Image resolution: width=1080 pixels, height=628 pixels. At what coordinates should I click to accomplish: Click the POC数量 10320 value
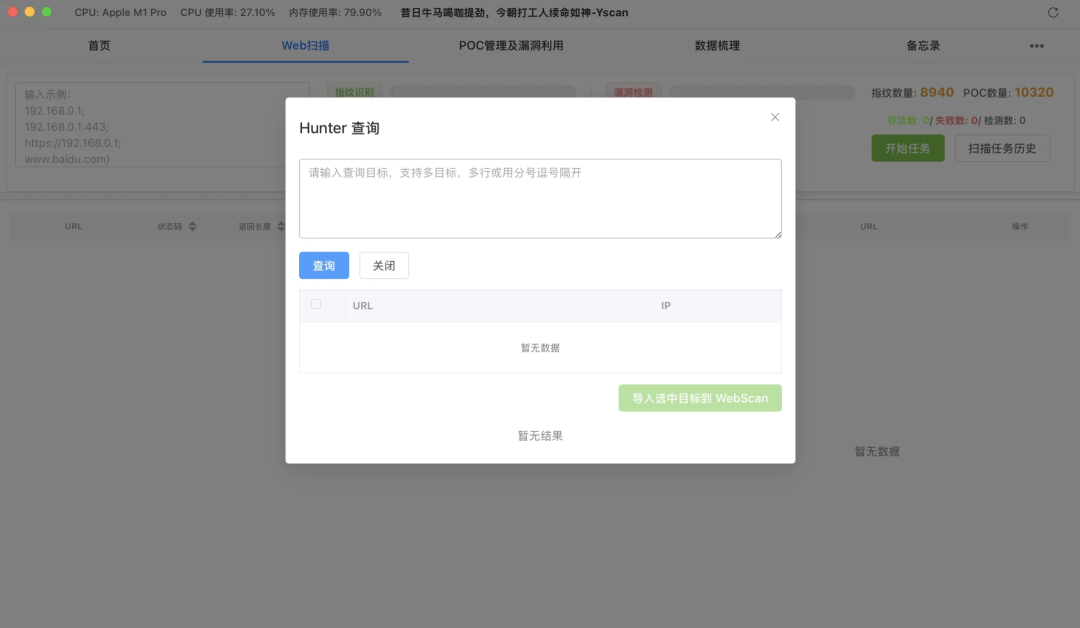point(1034,92)
